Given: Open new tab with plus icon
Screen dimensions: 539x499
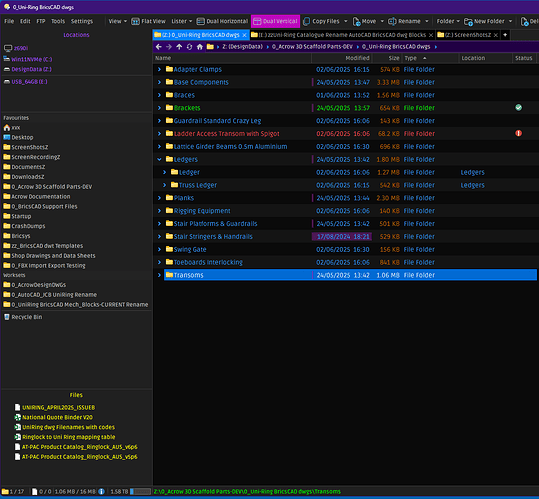Looking at the screenshot, I should pos(505,35).
